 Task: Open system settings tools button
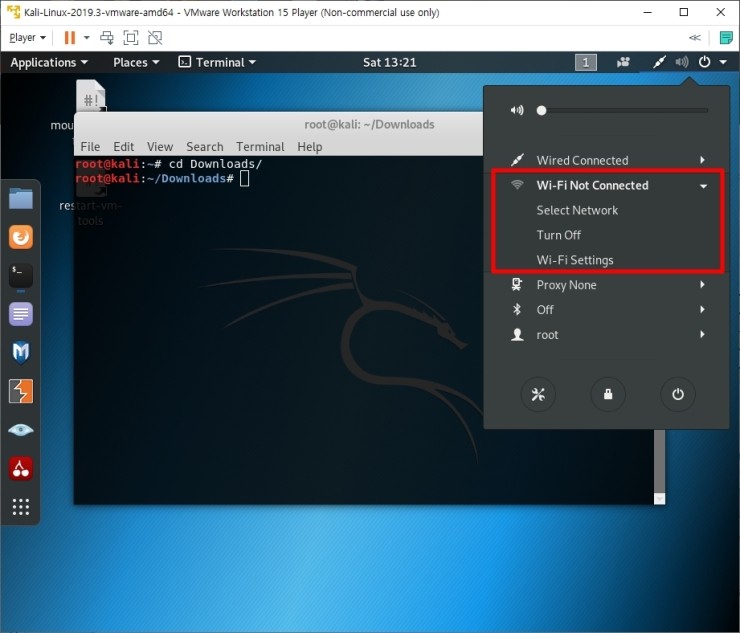coord(538,394)
